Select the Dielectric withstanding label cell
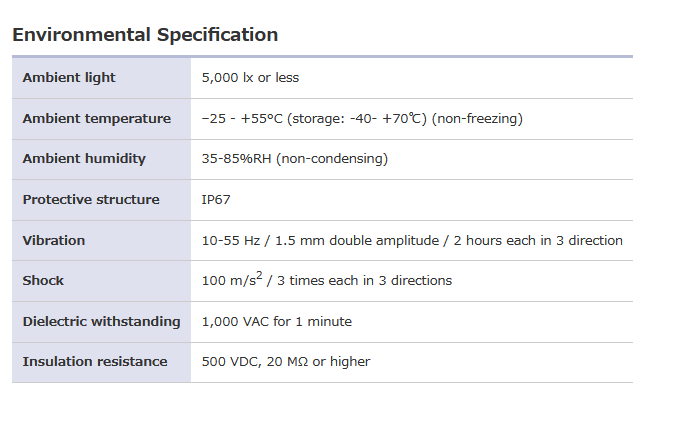This screenshot has width=683, height=432. [101, 322]
